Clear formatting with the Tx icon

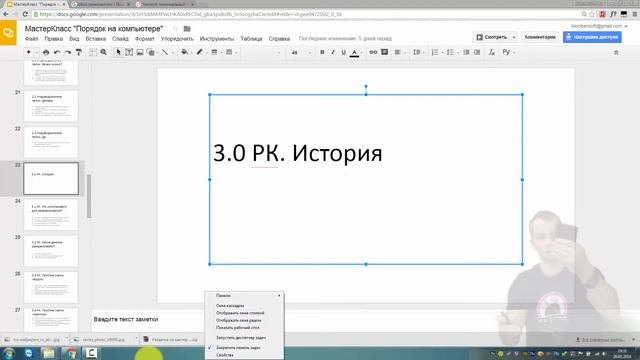(x=491, y=52)
